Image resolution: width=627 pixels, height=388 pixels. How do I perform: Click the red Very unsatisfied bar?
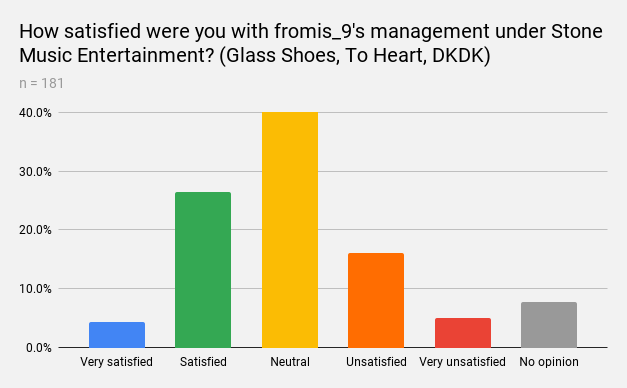click(x=463, y=333)
